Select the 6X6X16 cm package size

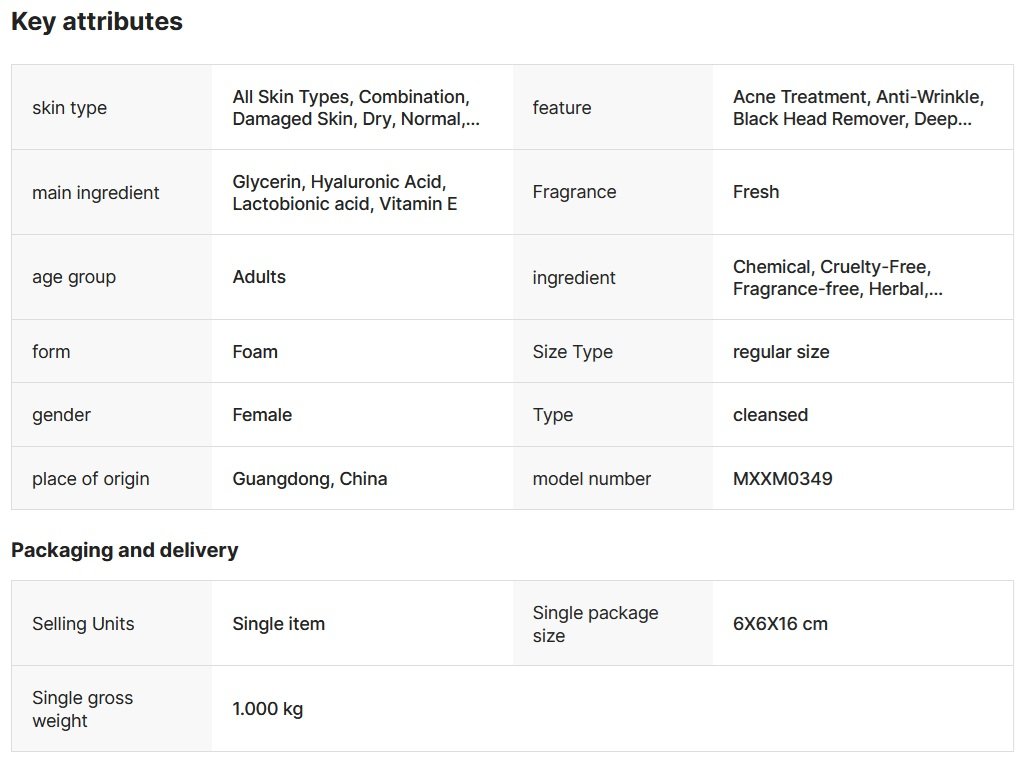(x=780, y=624)
